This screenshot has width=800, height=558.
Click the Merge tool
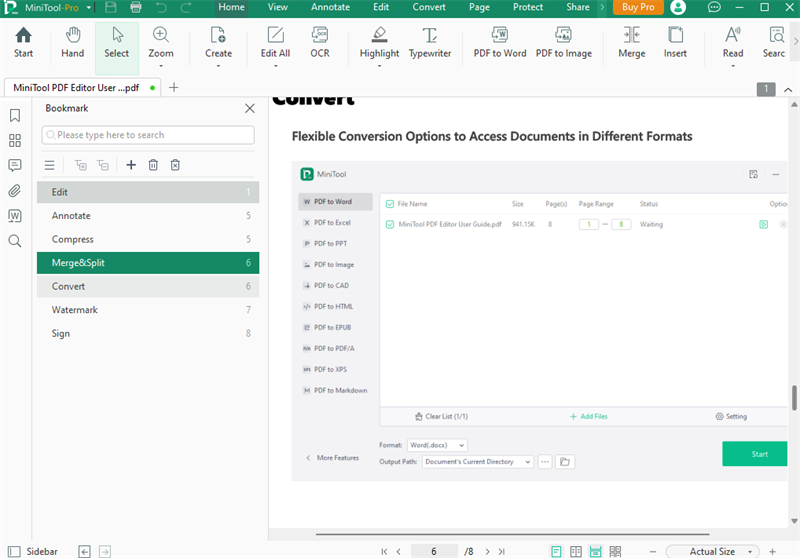pos(632,43)
